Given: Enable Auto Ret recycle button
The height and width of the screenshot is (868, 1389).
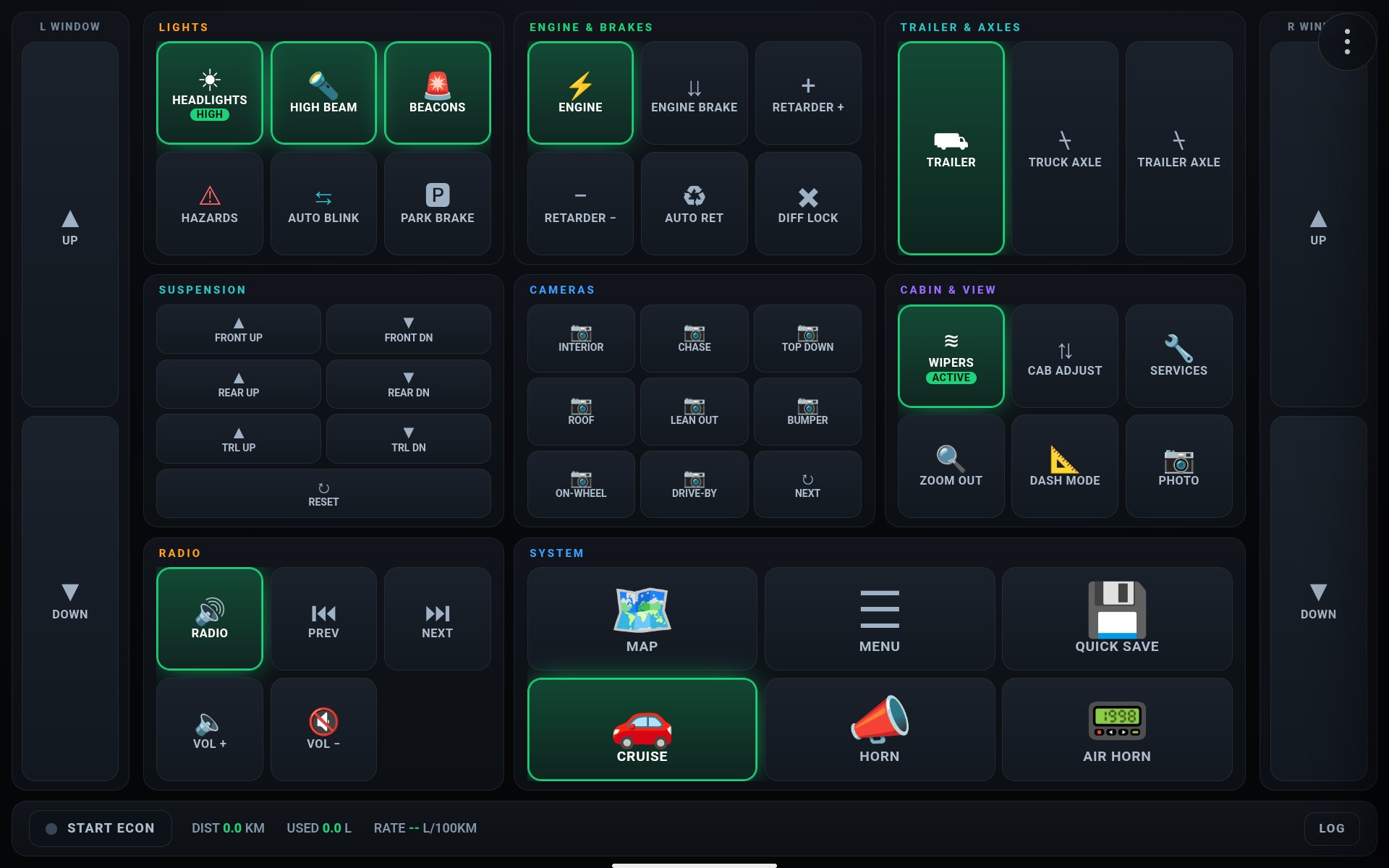Looking at the screenshot, I should click(694, 203).
